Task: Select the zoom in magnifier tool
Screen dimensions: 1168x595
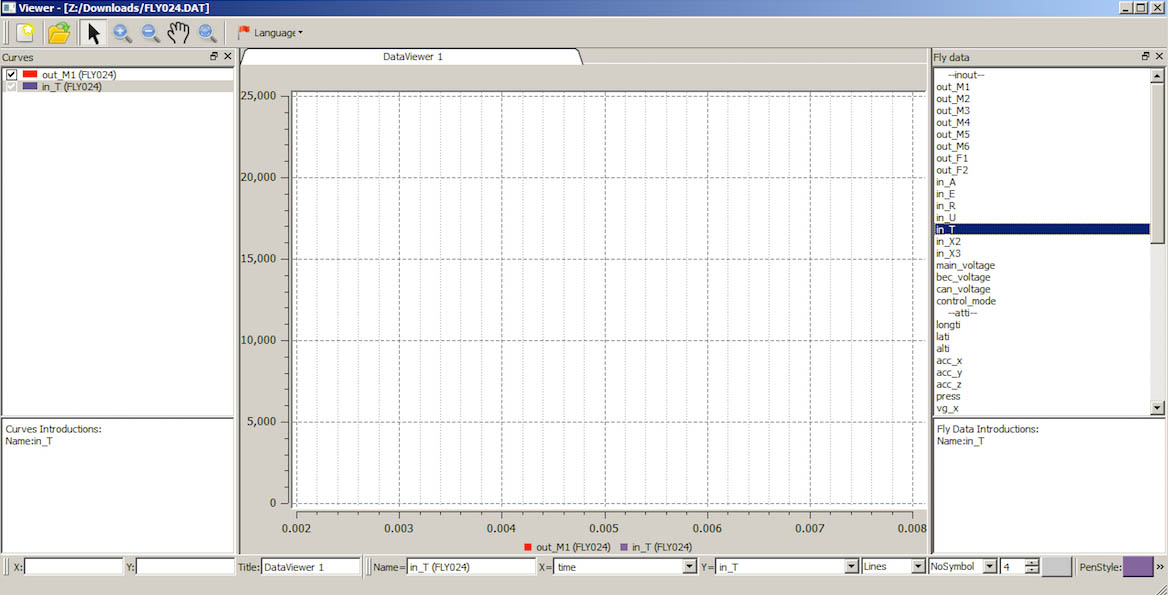Action: pos(122,33)
